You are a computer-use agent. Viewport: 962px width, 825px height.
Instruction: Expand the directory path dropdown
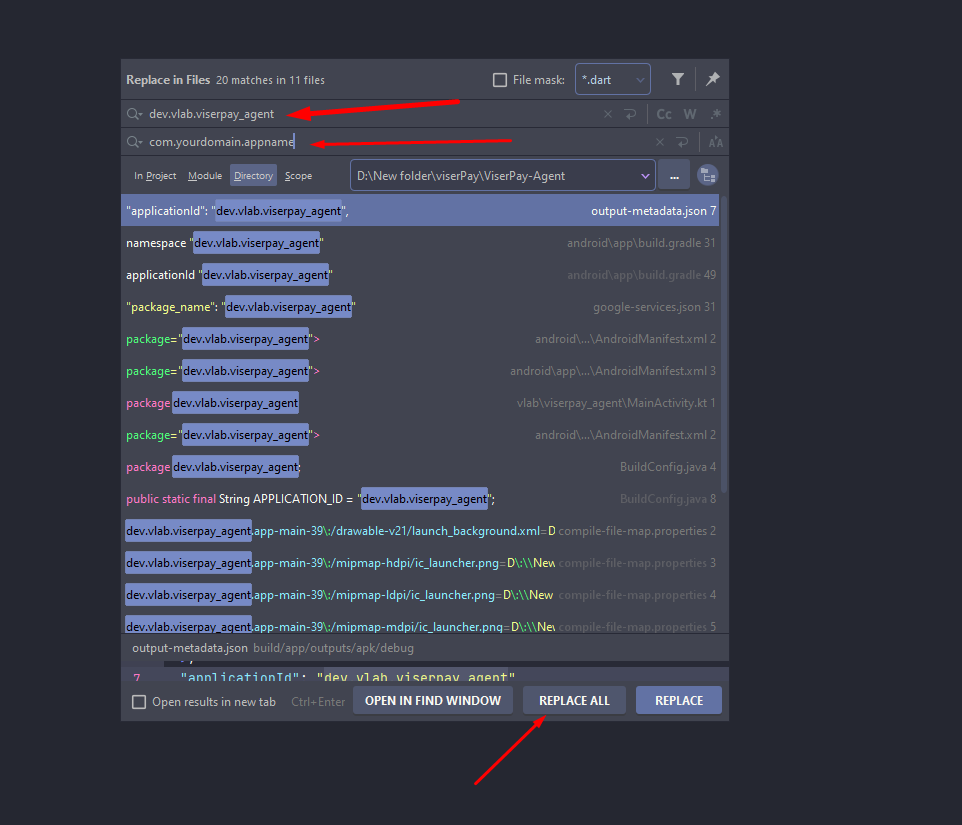(644, 176)
